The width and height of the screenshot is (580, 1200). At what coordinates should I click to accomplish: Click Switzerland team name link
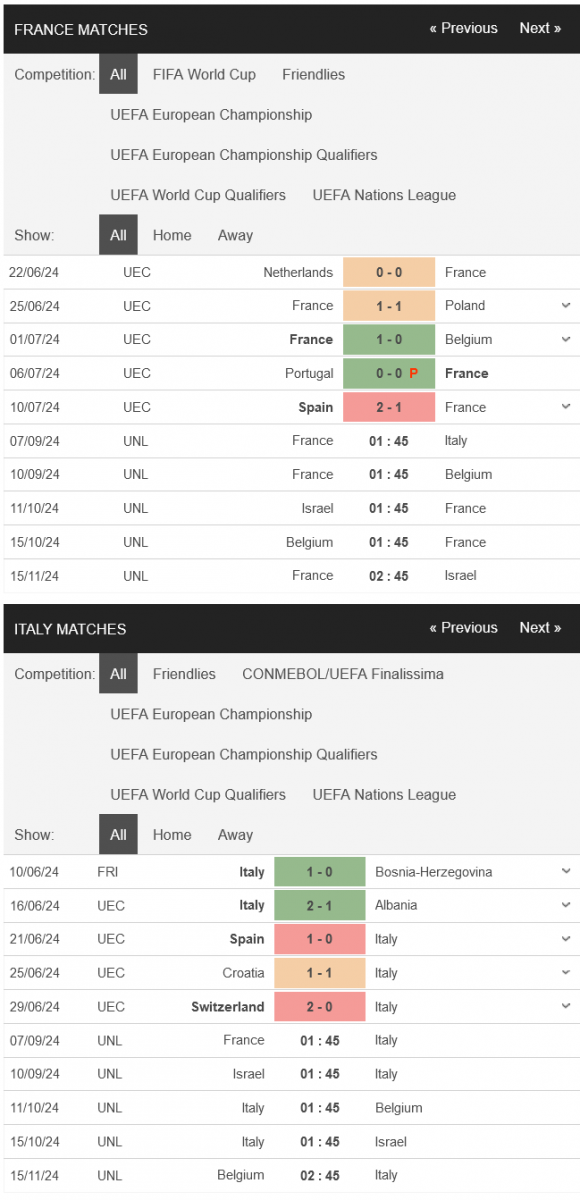[x=228, y=1007]
